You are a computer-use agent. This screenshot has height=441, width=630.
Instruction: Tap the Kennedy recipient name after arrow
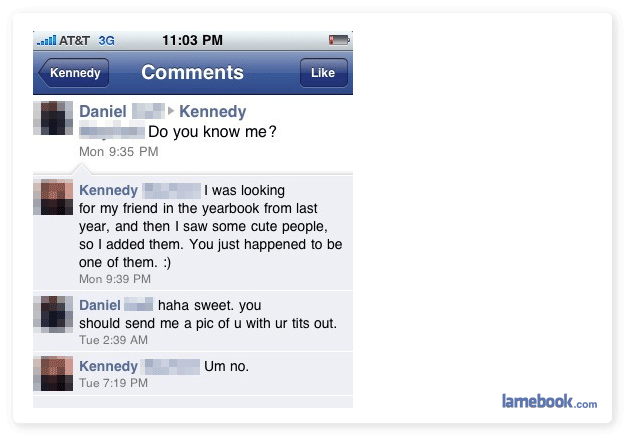point(212,112)
